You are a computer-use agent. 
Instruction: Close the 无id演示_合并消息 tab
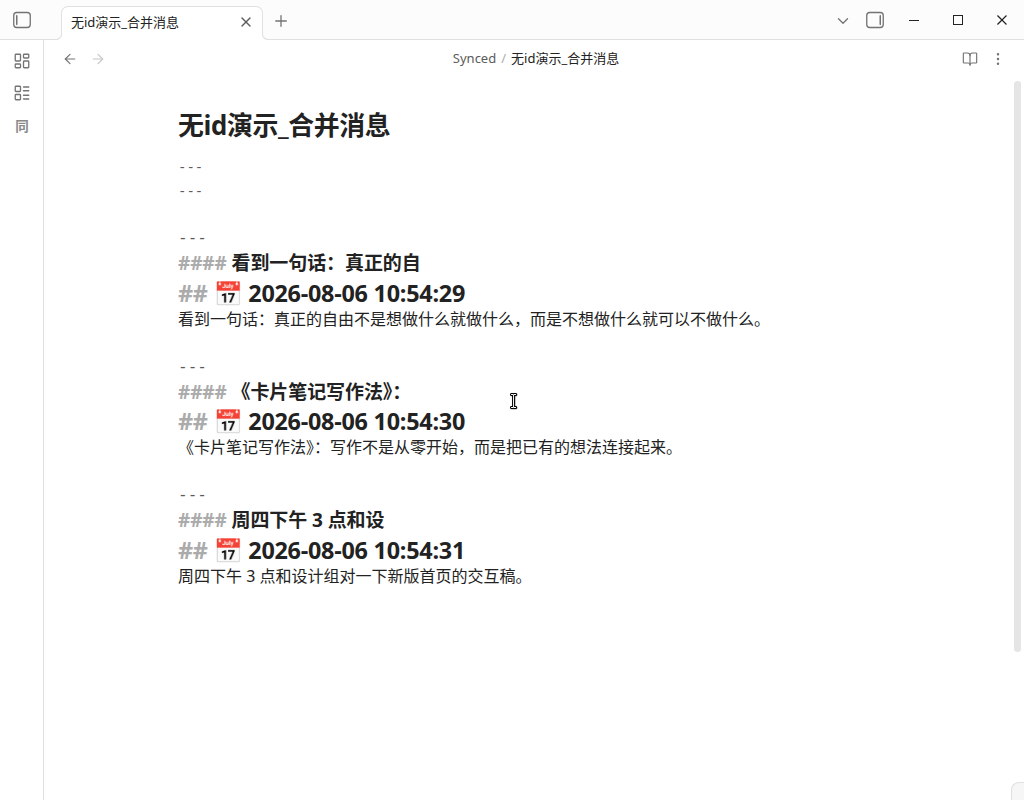pos(246,22)
